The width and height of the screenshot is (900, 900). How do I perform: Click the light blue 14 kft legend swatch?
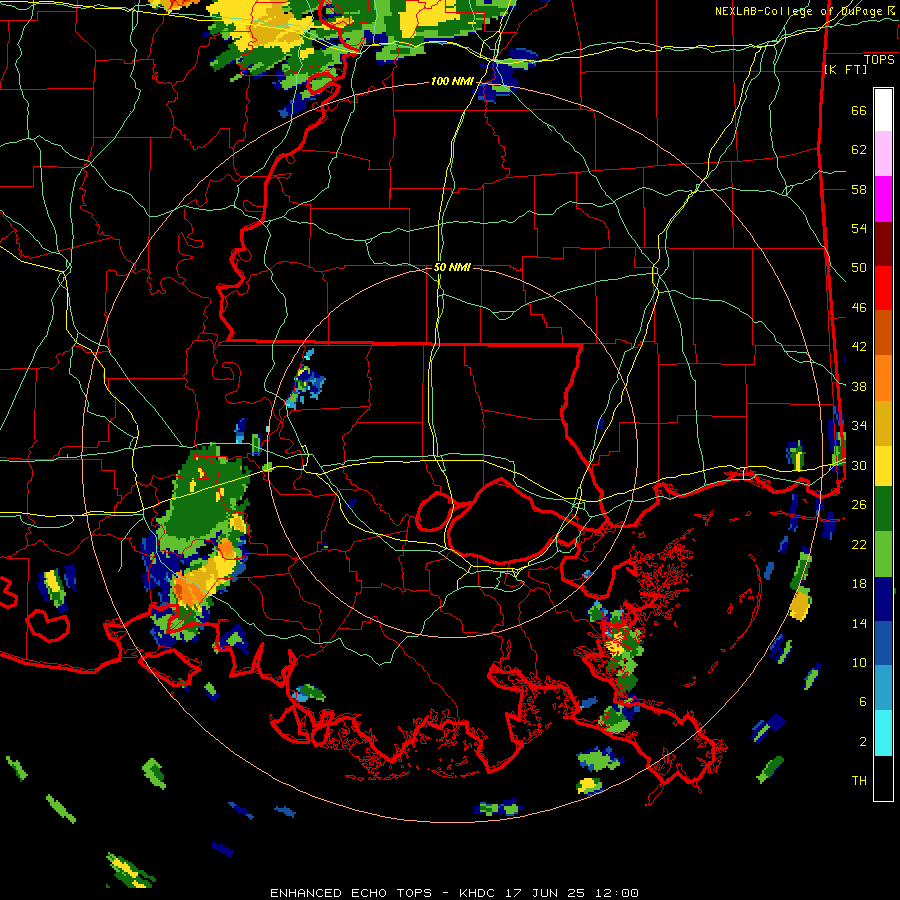tap(883, 688)
